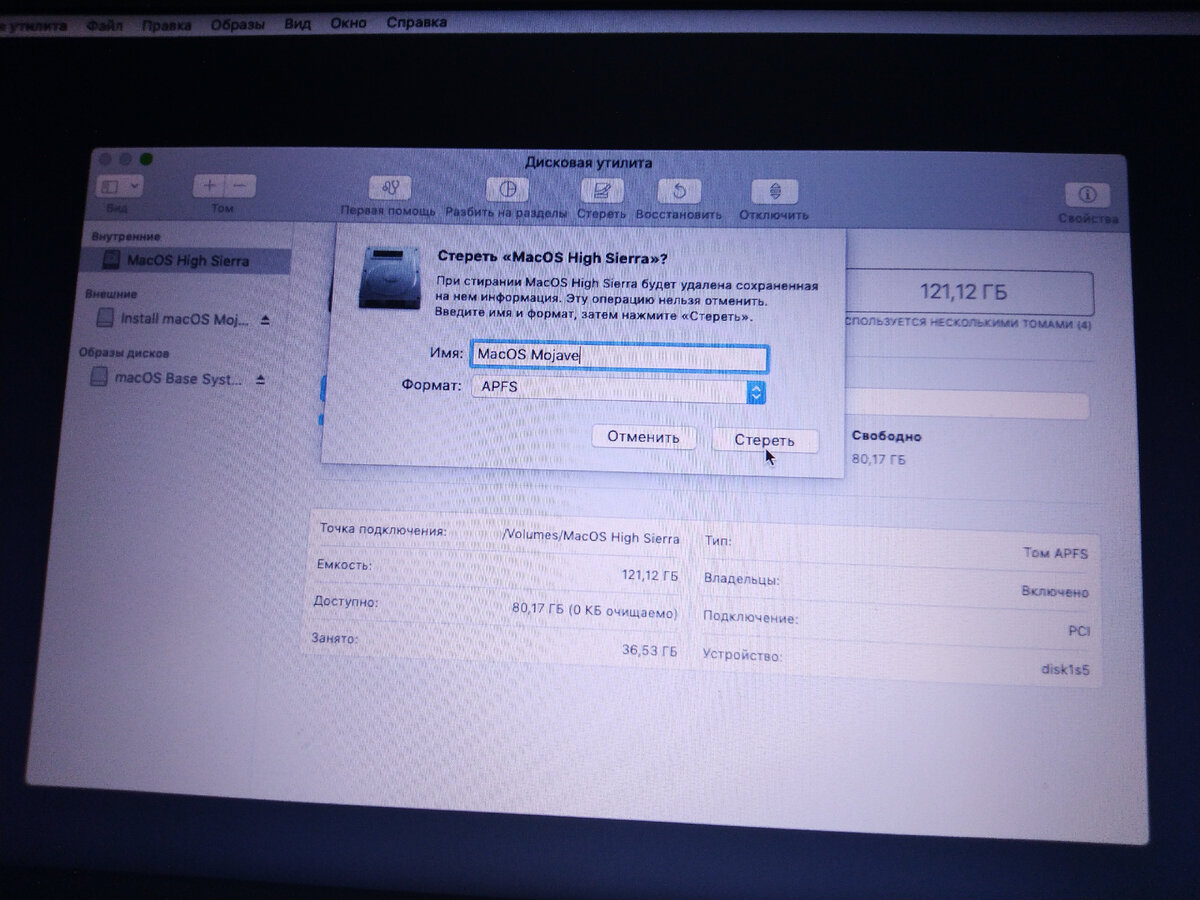Click the Отменить button

coord(643,437)
